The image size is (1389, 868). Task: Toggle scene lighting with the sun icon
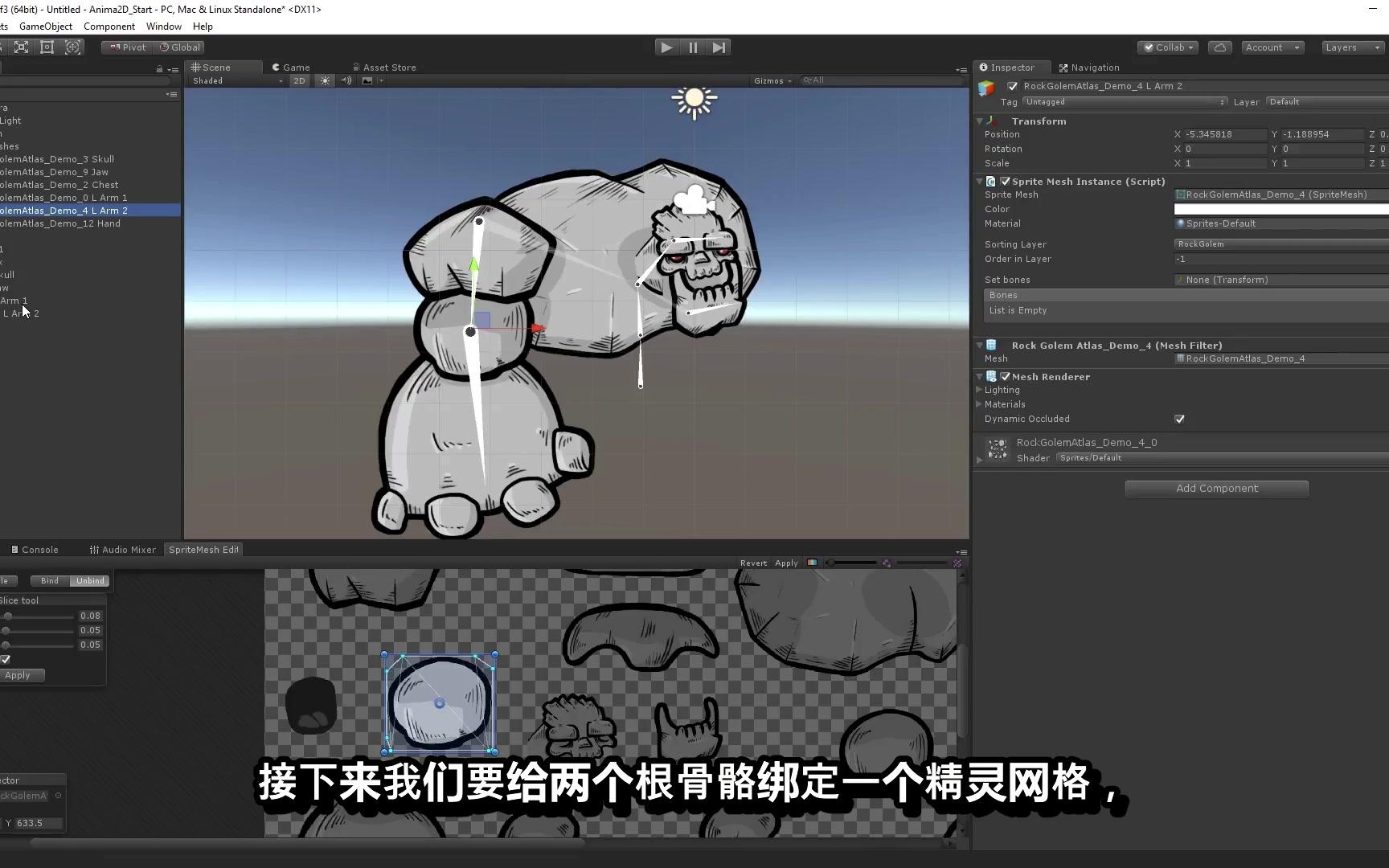(325, 80)
